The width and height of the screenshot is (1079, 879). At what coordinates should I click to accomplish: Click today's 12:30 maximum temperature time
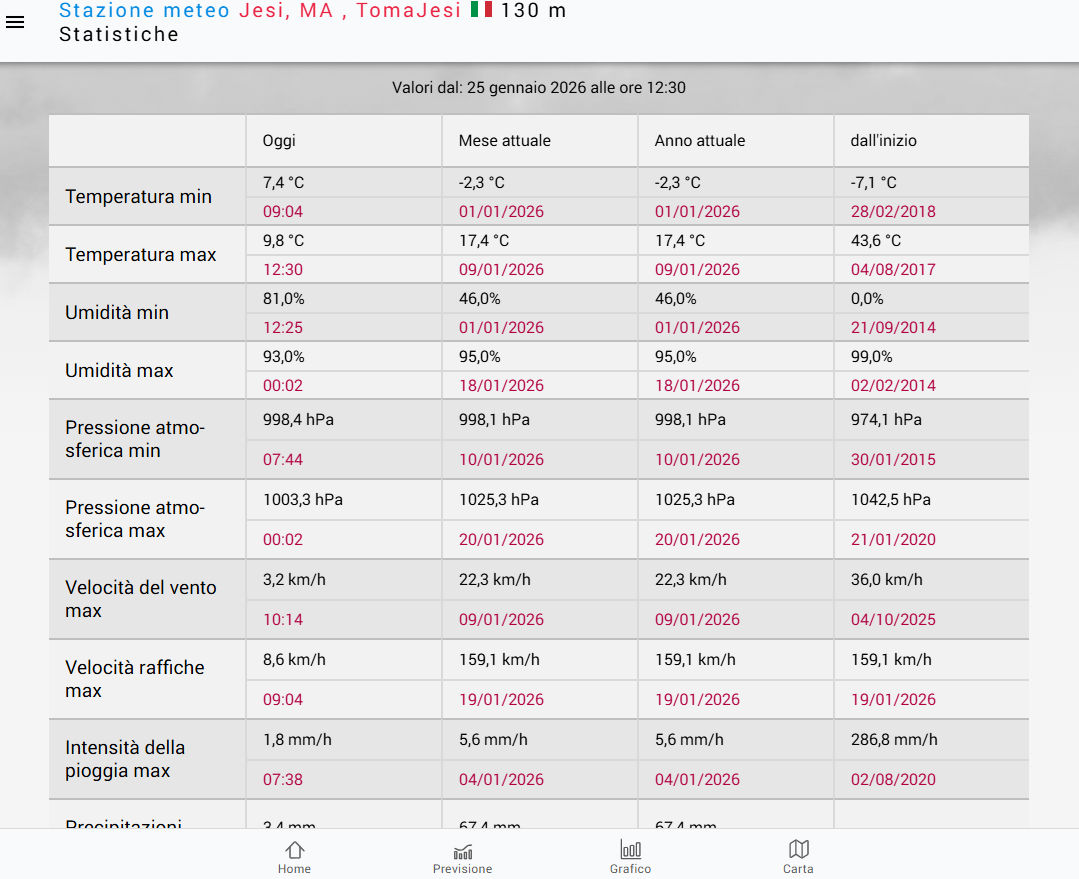click(283, 270)
